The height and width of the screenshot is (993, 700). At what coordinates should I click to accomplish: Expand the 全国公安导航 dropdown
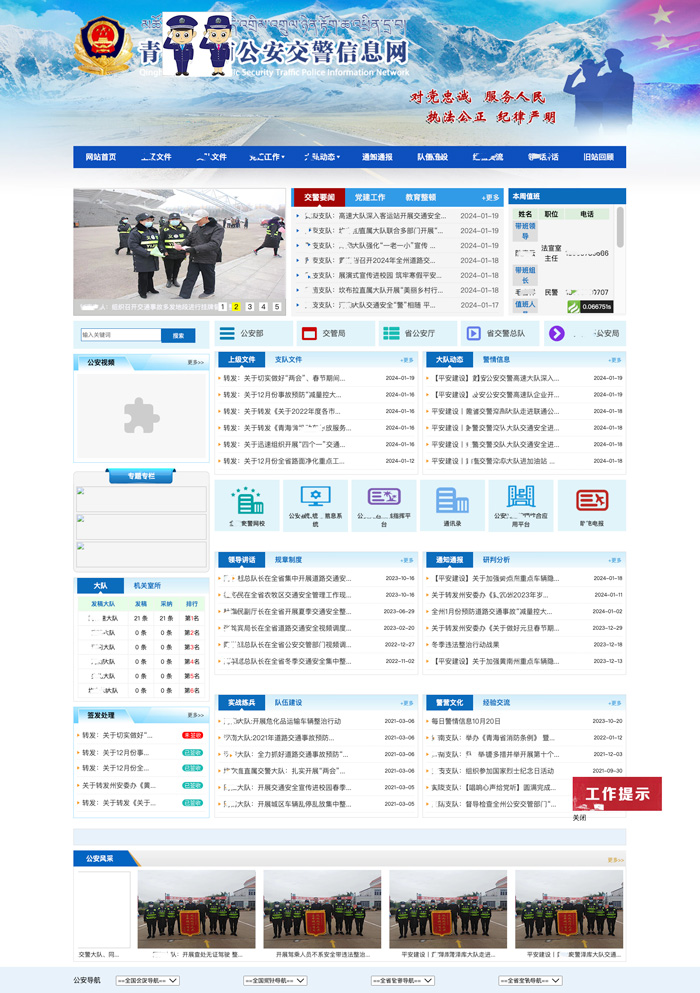pos(147,980)
